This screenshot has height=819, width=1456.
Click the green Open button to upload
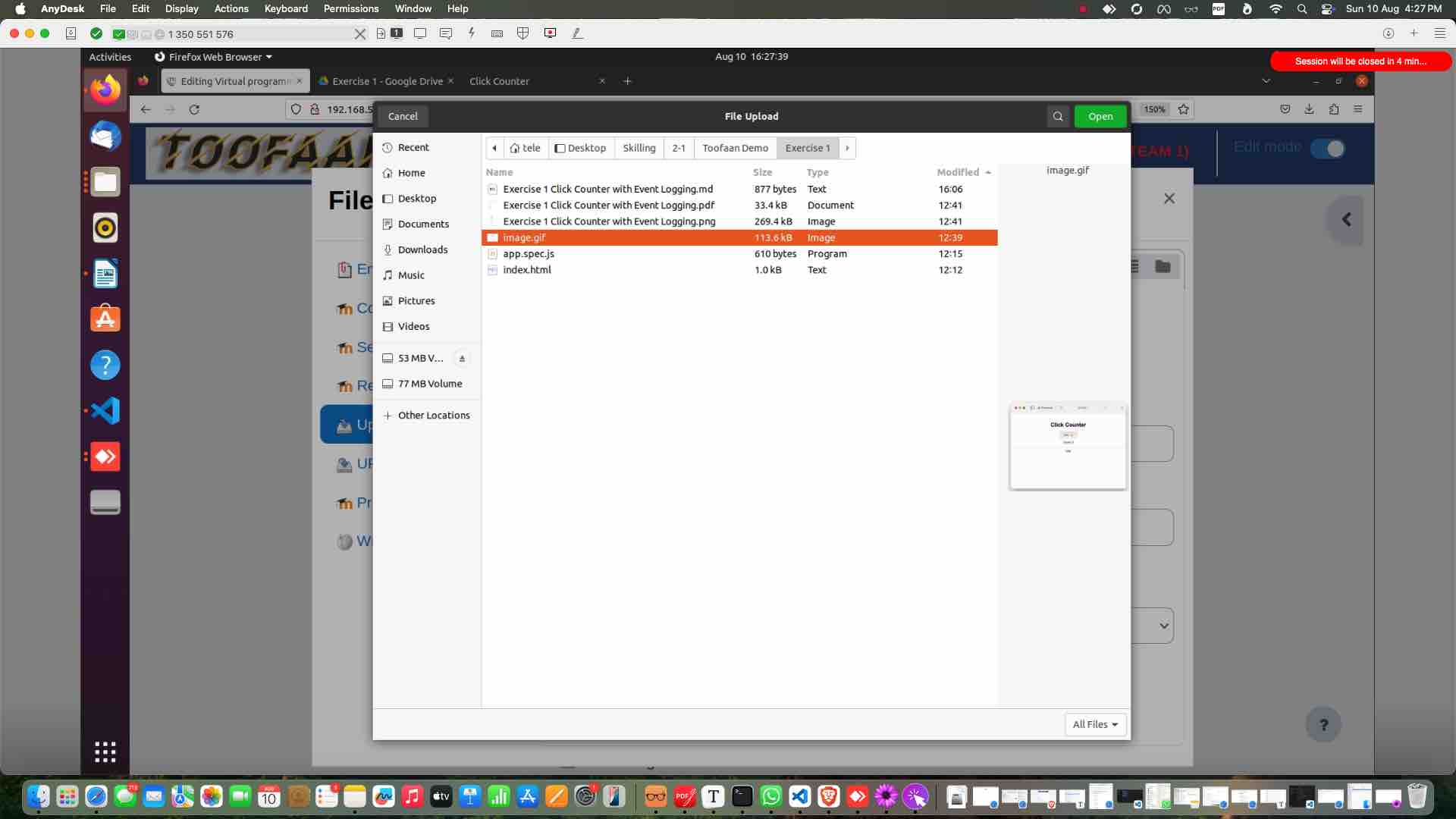(1100, 116)
